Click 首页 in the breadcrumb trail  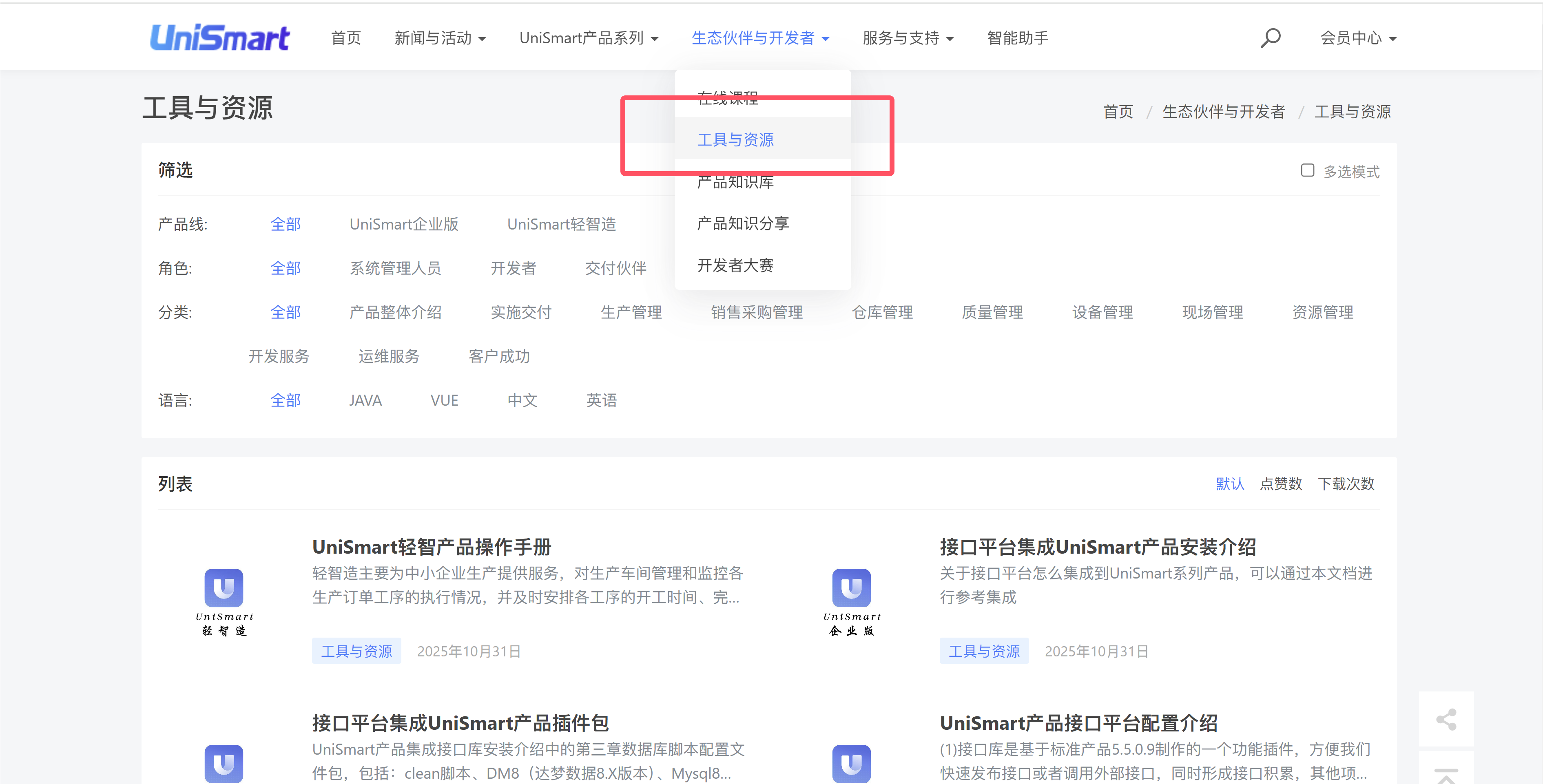pos(1118,111)
